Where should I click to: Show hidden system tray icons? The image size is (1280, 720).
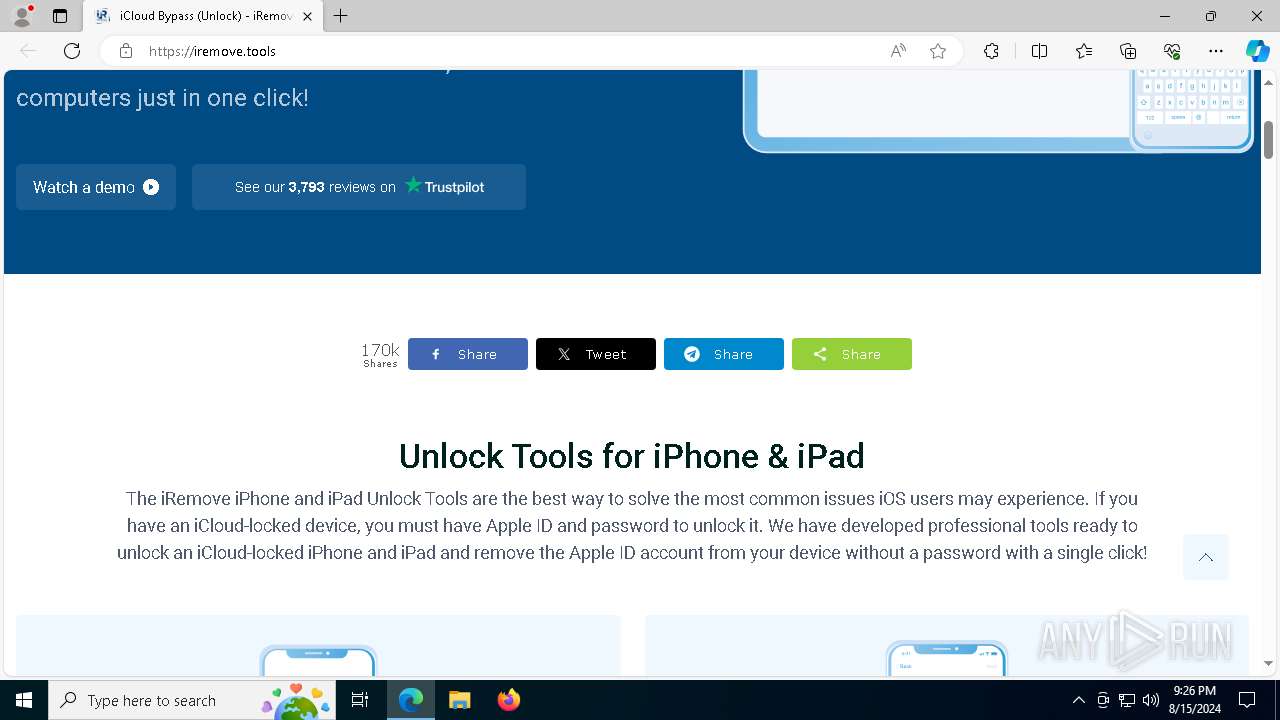1078,700
